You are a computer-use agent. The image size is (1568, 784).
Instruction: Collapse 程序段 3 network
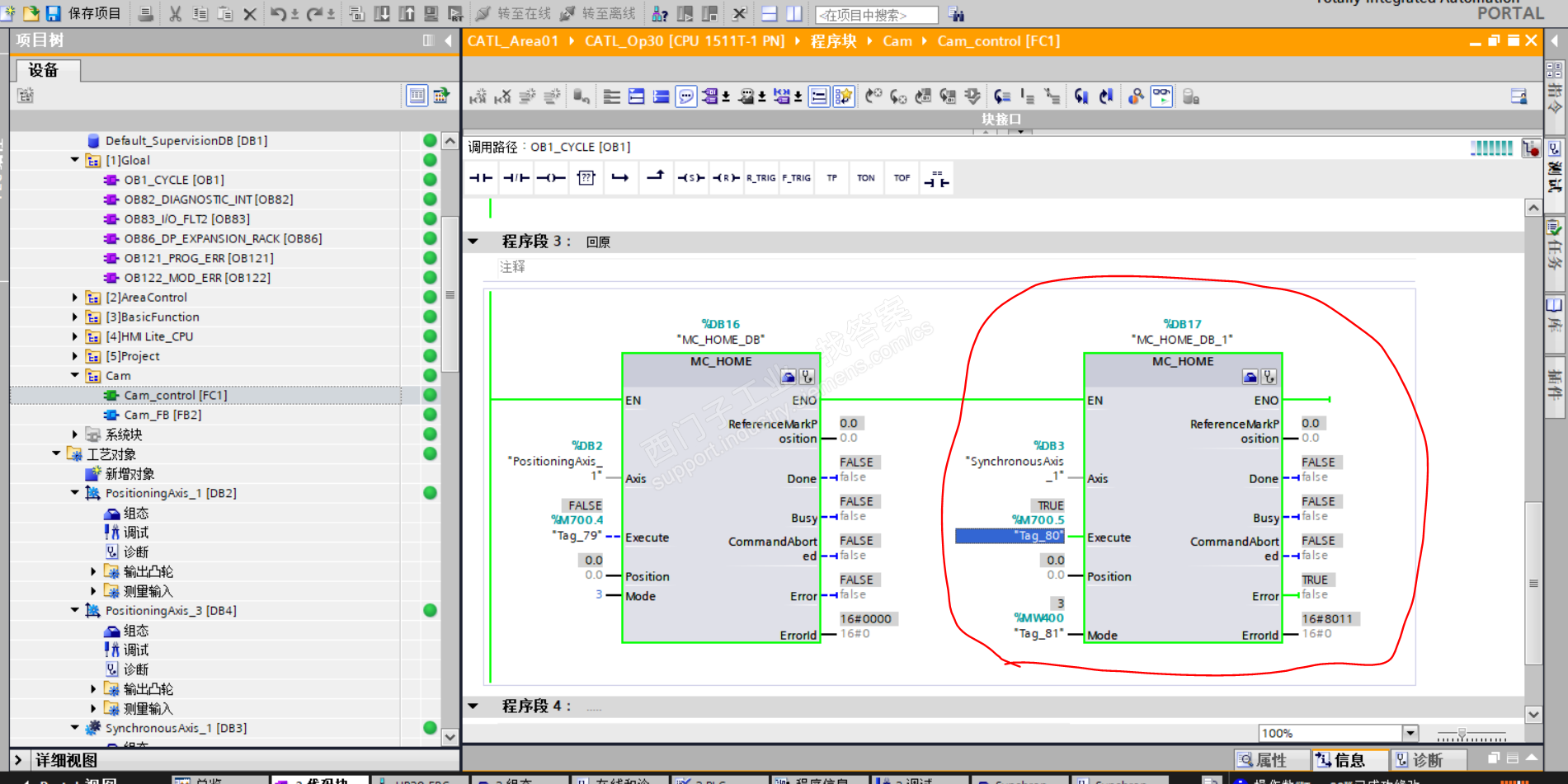tap(473, 242)
